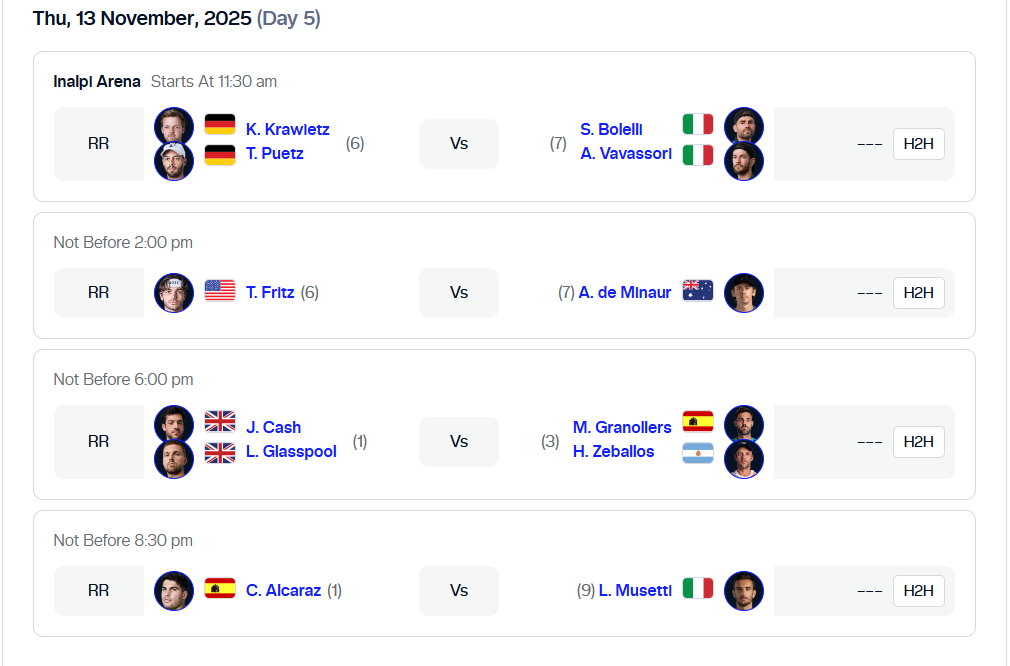Click the Argentine flag beside H. Zeballos
The width and height of the screenshot is (1010, 666).
tap(698, 453)
